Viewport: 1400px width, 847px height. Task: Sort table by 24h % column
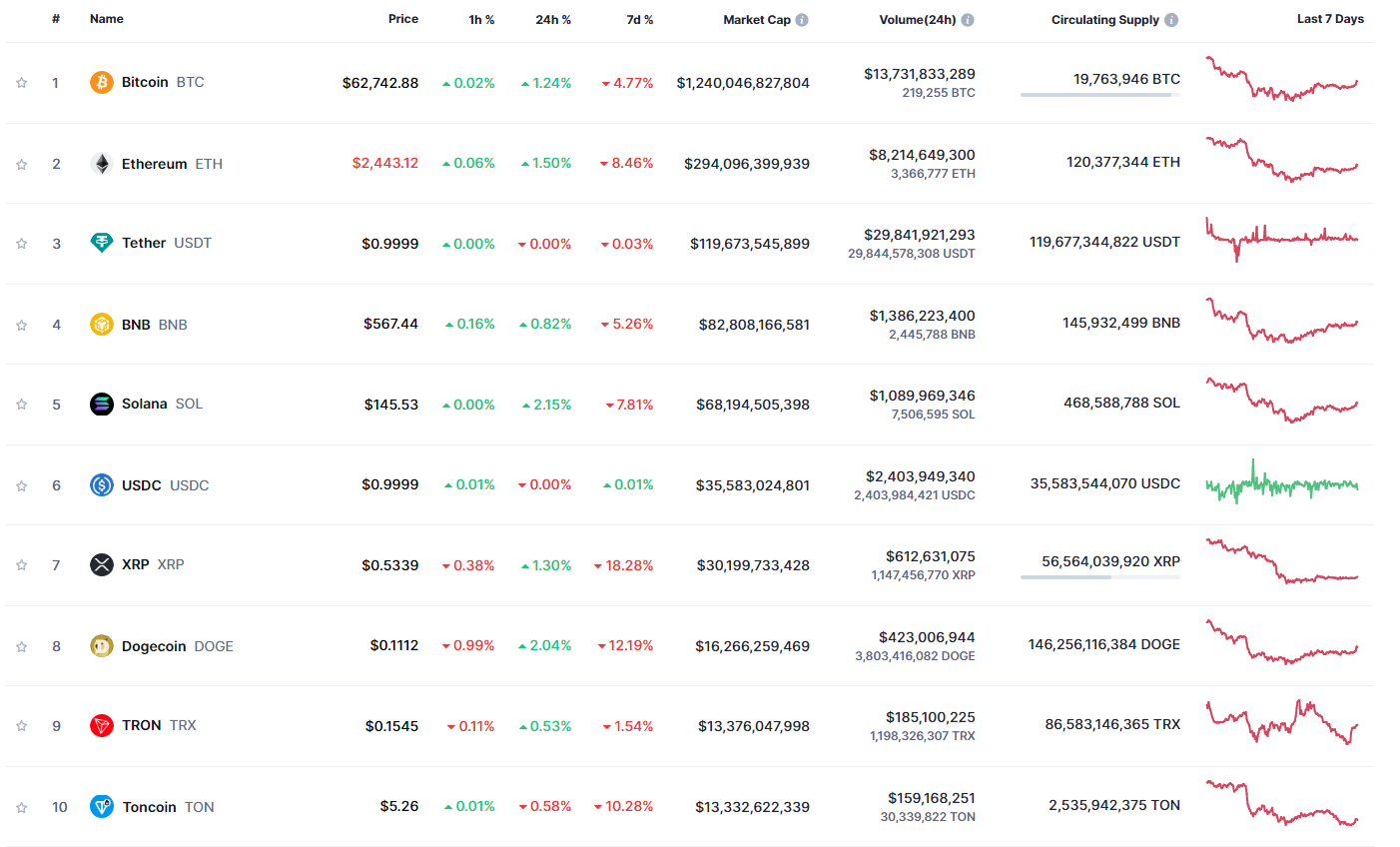click(x=553, y=20)
